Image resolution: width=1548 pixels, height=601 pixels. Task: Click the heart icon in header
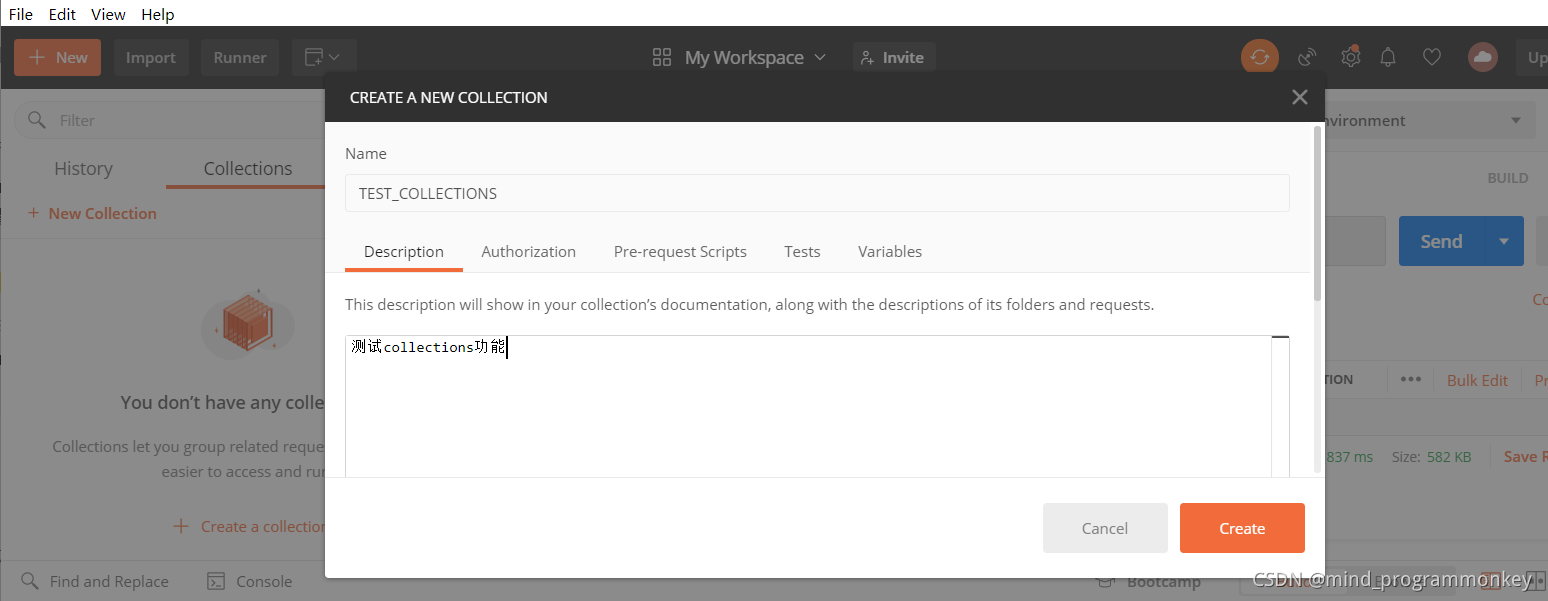[x=1432, y=58]
